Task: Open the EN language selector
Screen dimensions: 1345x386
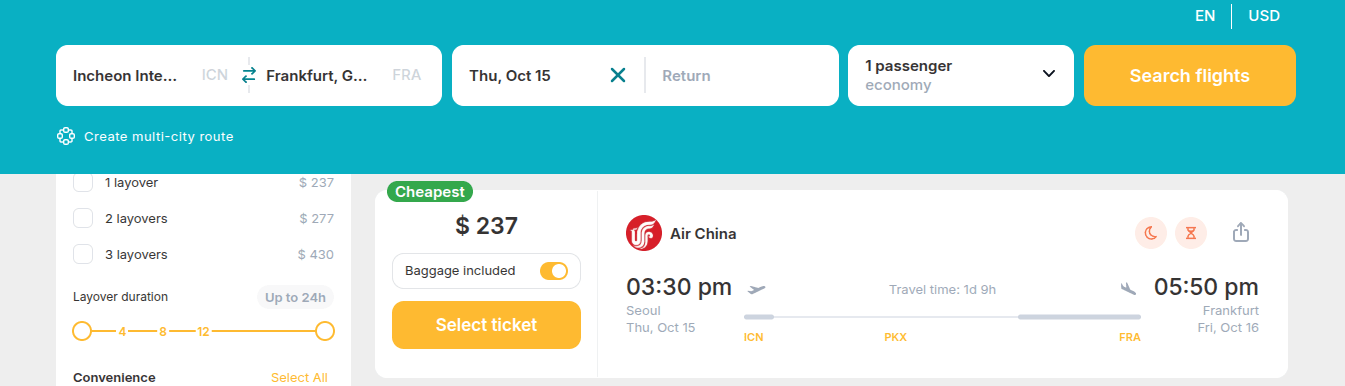Action: (x=1205, y=16)
